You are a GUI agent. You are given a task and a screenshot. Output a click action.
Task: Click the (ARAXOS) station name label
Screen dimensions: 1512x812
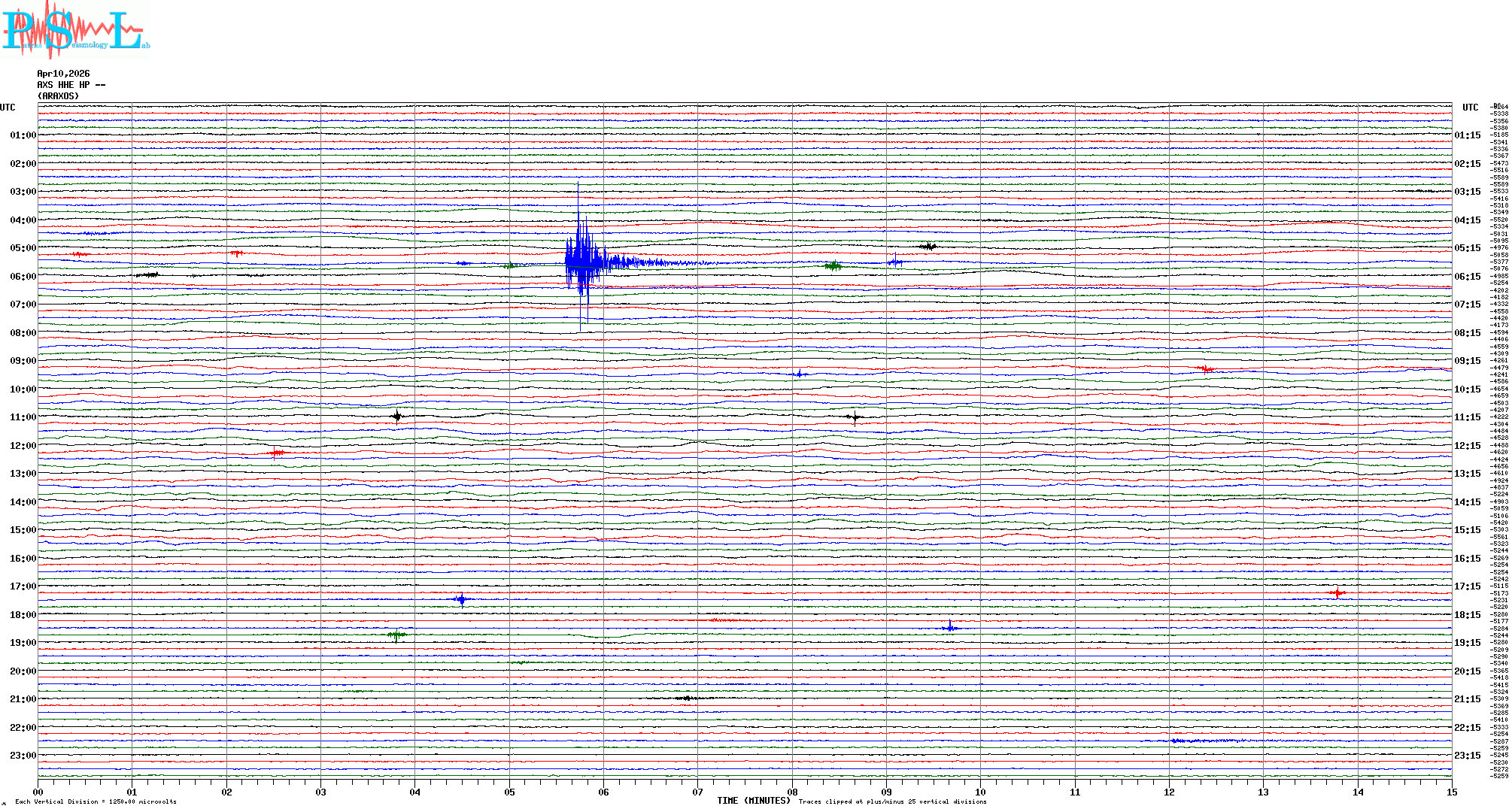click(58, 96)
